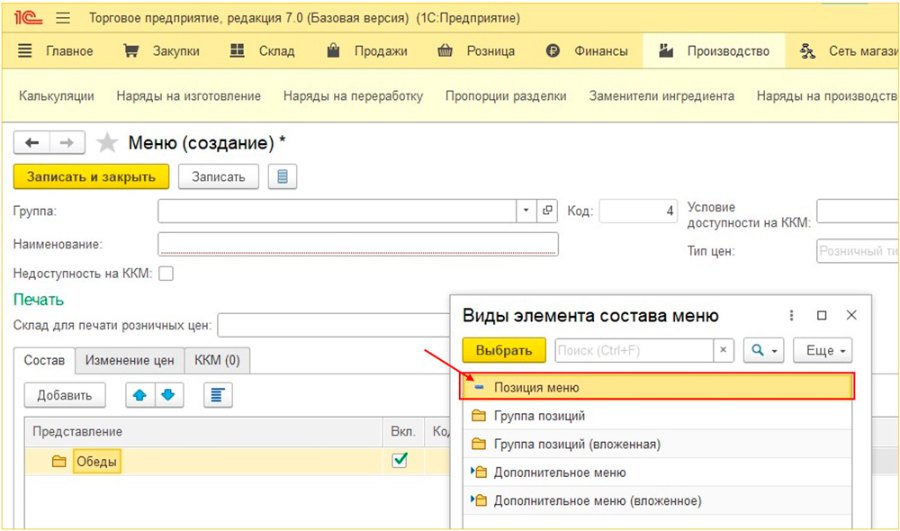
Task: Click the Наименование input field
Action: tap(358, 244)
